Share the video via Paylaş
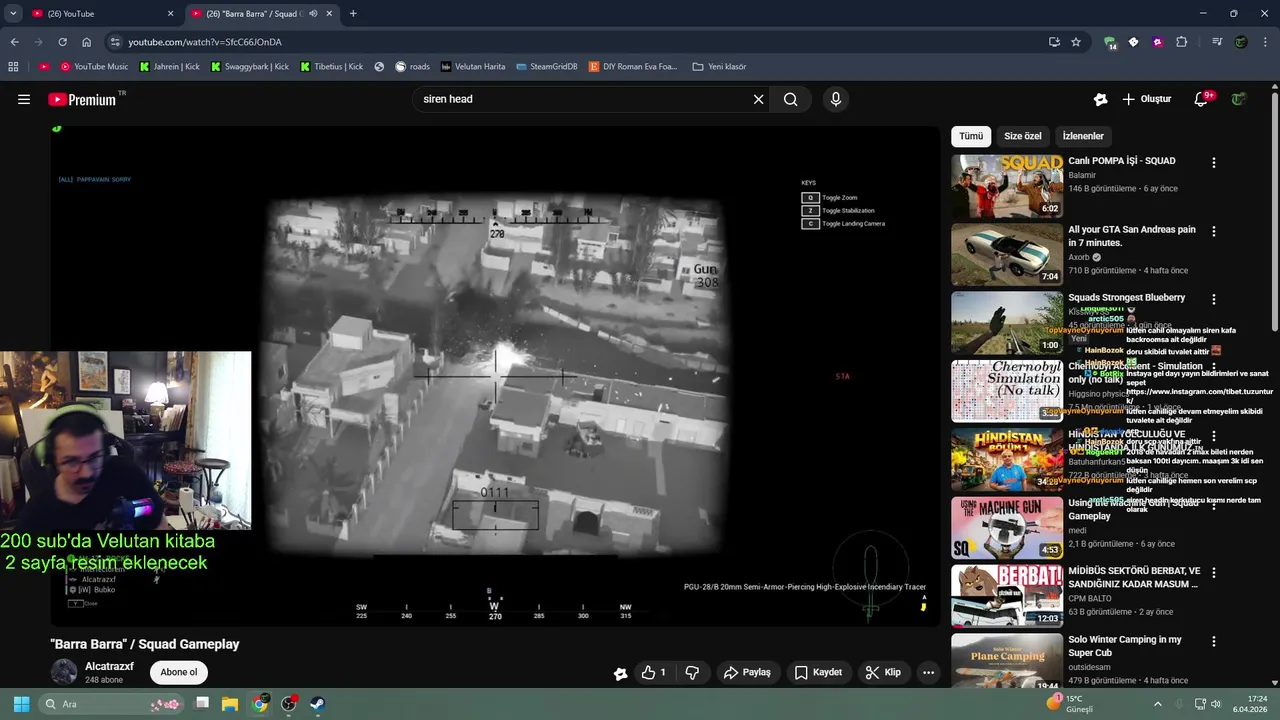This screenshot has height=720, width=1280. (747, 672)
